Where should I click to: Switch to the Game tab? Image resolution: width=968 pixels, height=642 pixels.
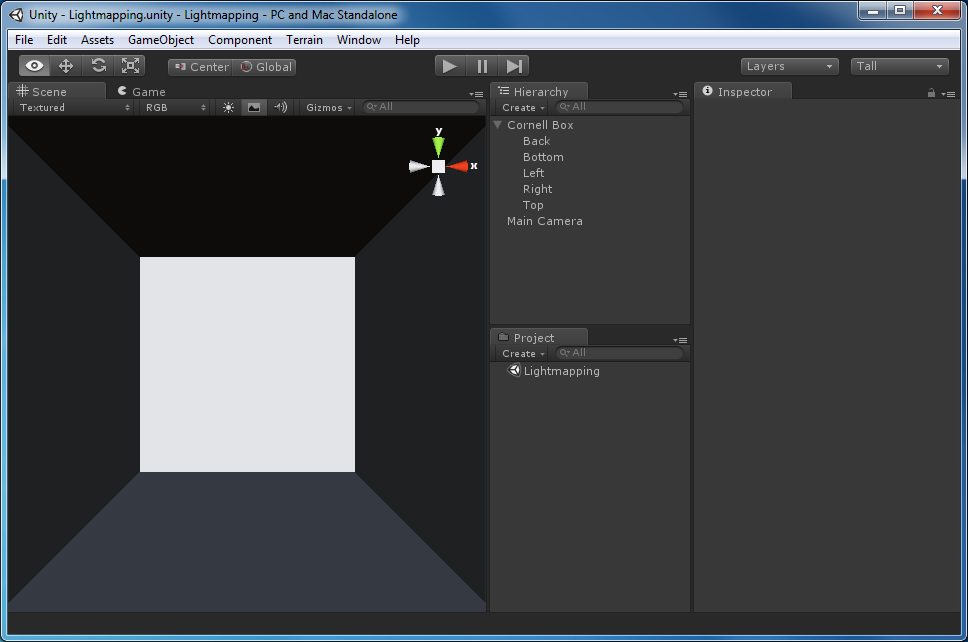tap(142, 91)
